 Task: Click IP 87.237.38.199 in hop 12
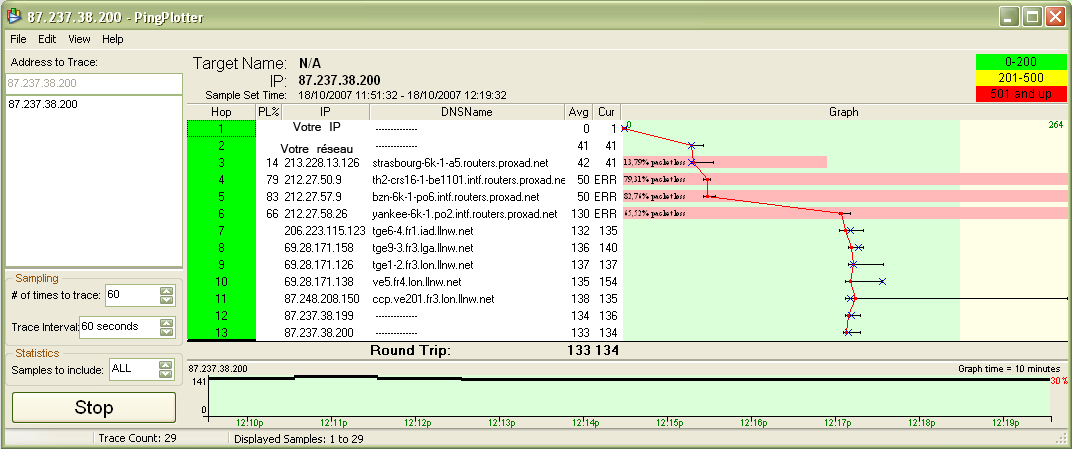tap(319, 316)
